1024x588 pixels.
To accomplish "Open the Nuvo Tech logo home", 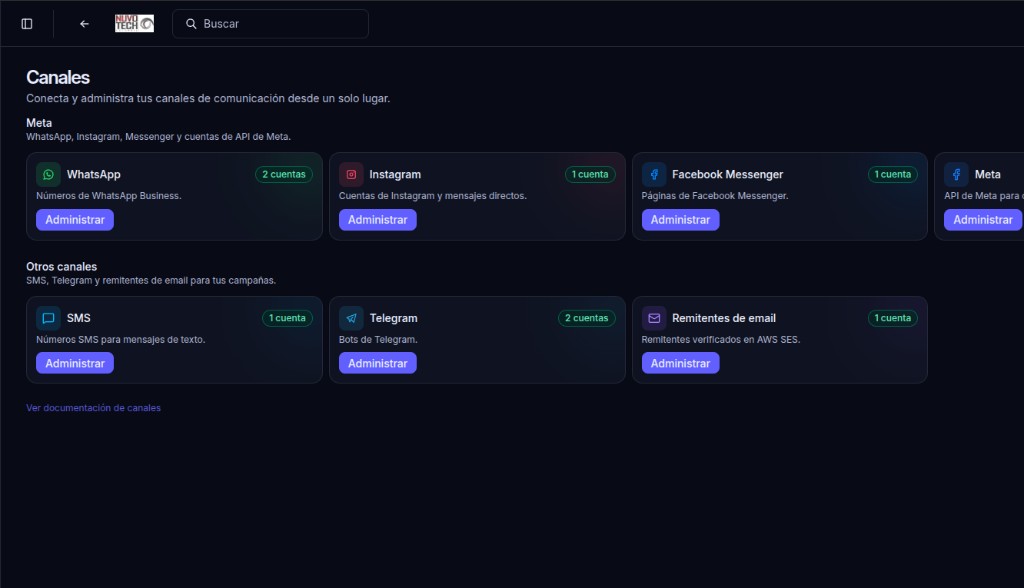I will 135,24.
